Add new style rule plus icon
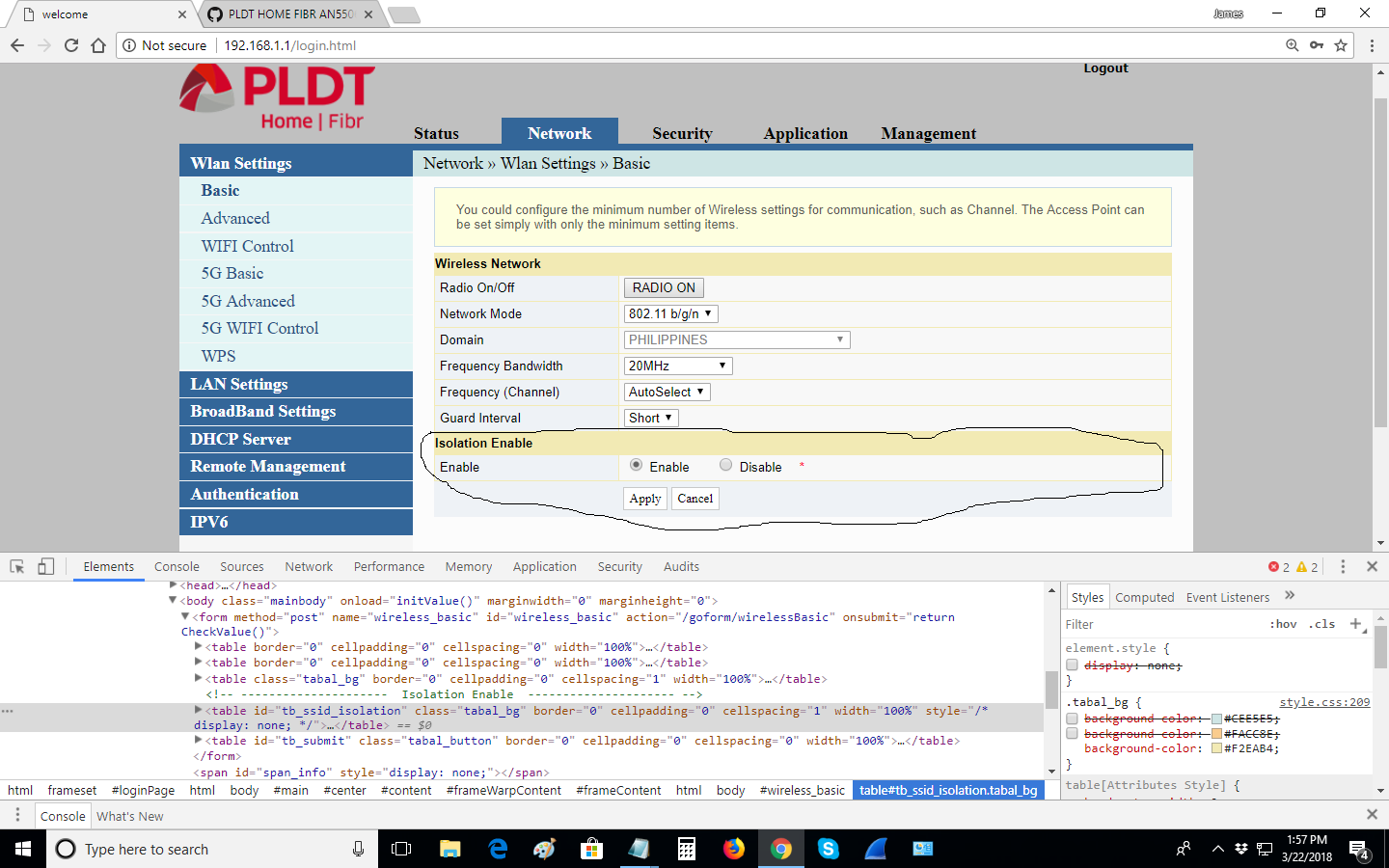The width and height of the screenshot is (1389, 868). 1355,624
